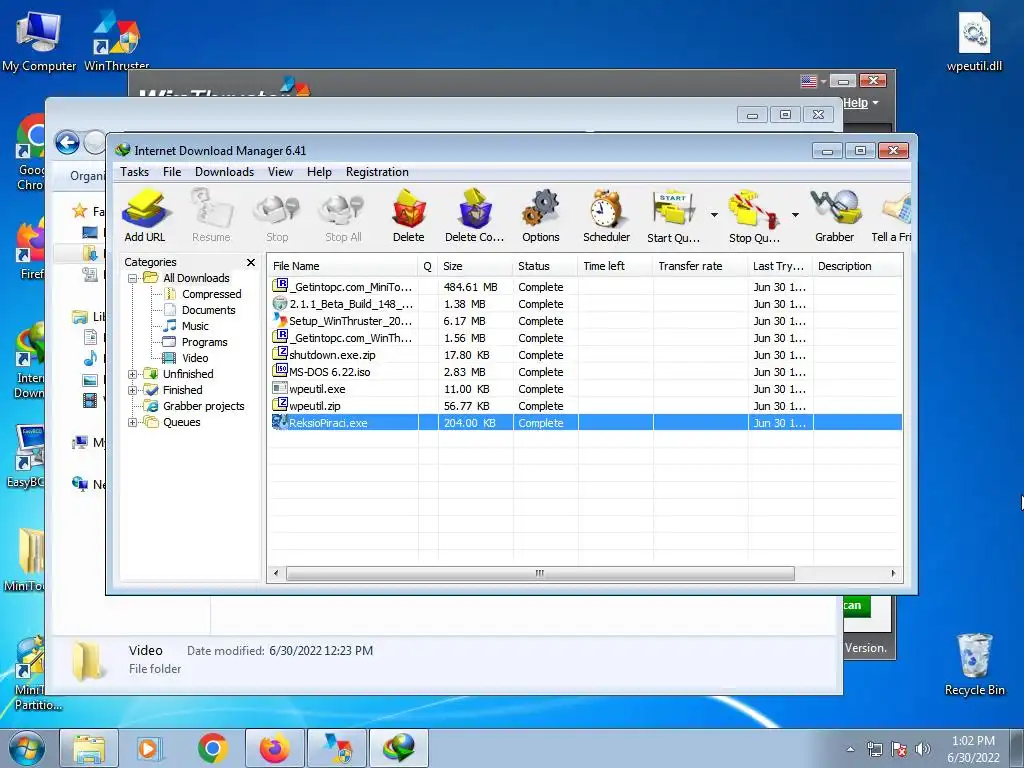Close the Categories panel
The image size is (1024, 768).
click(x=251, y=262)
